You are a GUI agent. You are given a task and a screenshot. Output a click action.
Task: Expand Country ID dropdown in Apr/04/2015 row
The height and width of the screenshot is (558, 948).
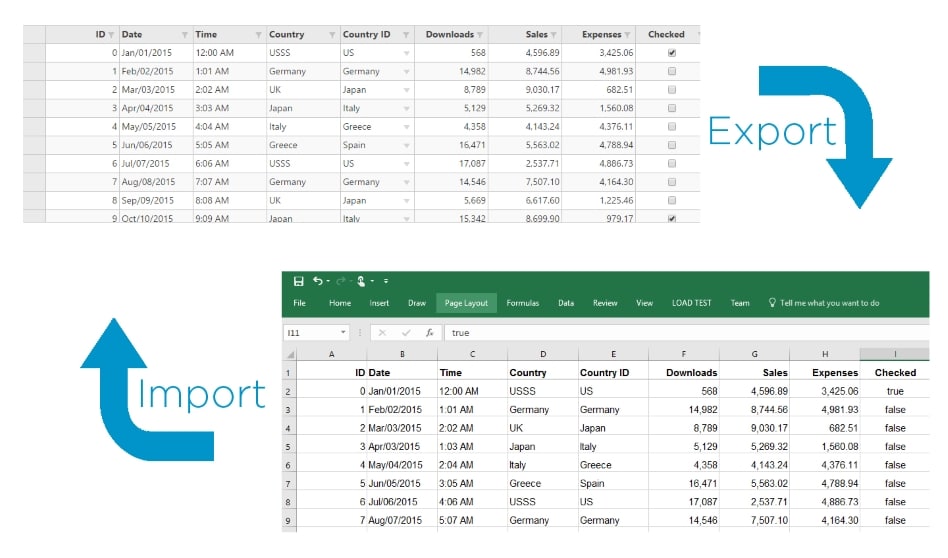tap(406, 109)
